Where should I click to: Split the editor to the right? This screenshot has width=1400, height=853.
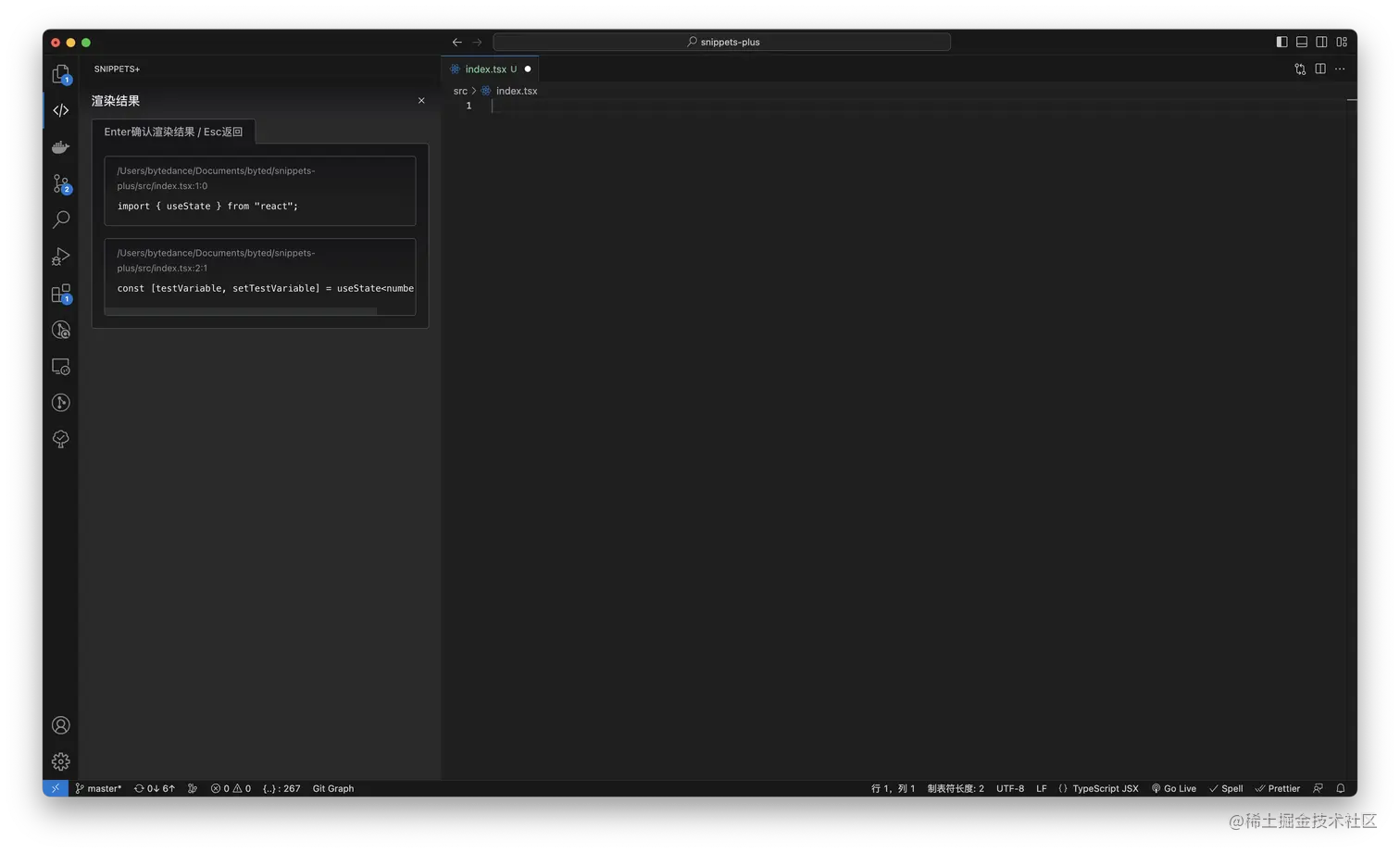(x=1320, y=69)
